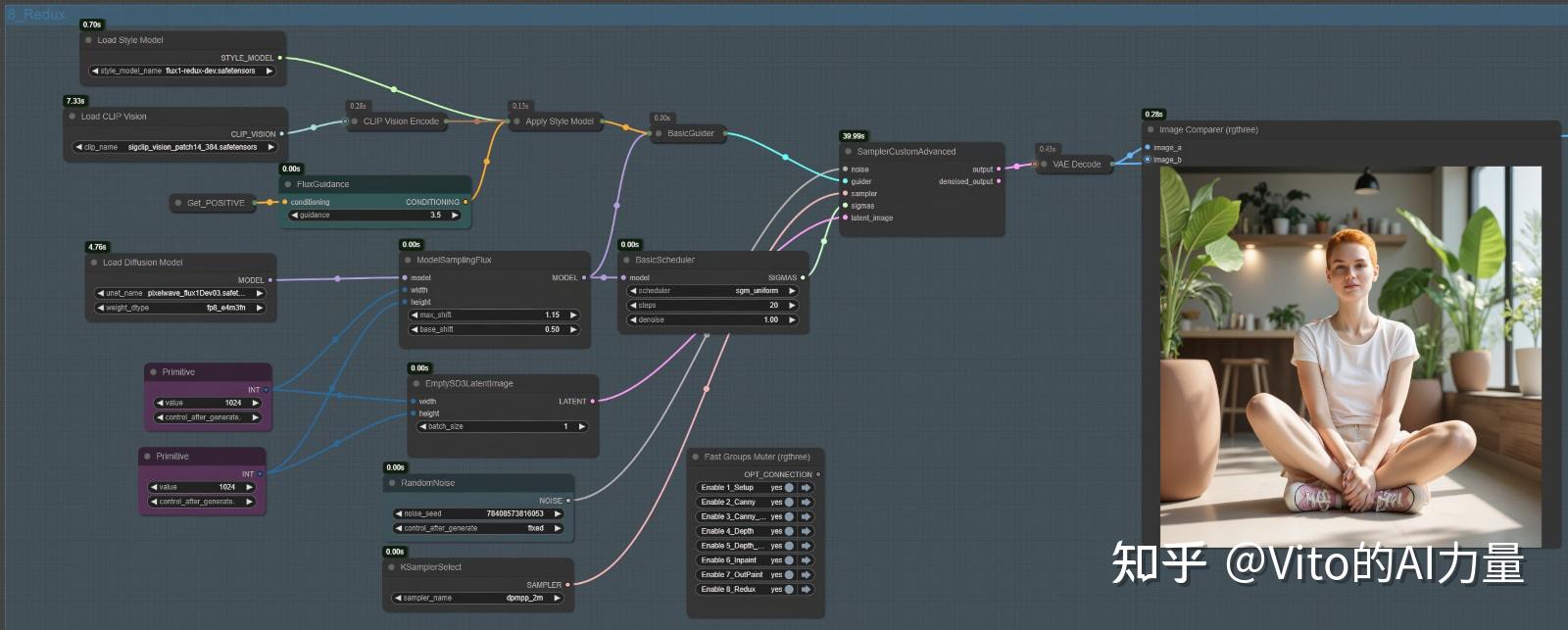Increase the guidance value with the right arrow
Viewport: 1568px width, 630px height.
pos(455,216)
